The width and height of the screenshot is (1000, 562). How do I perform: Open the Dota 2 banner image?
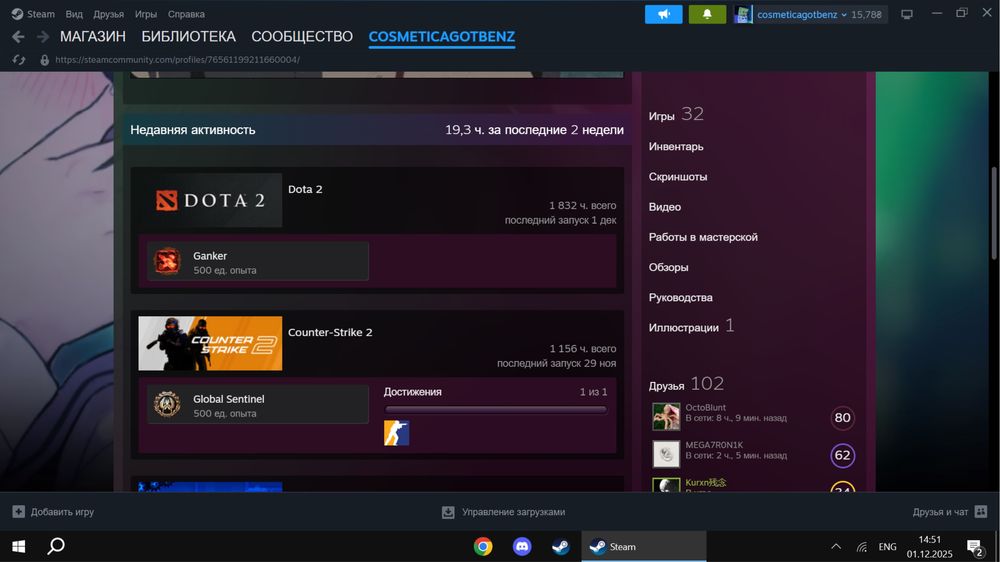(210, 200)
